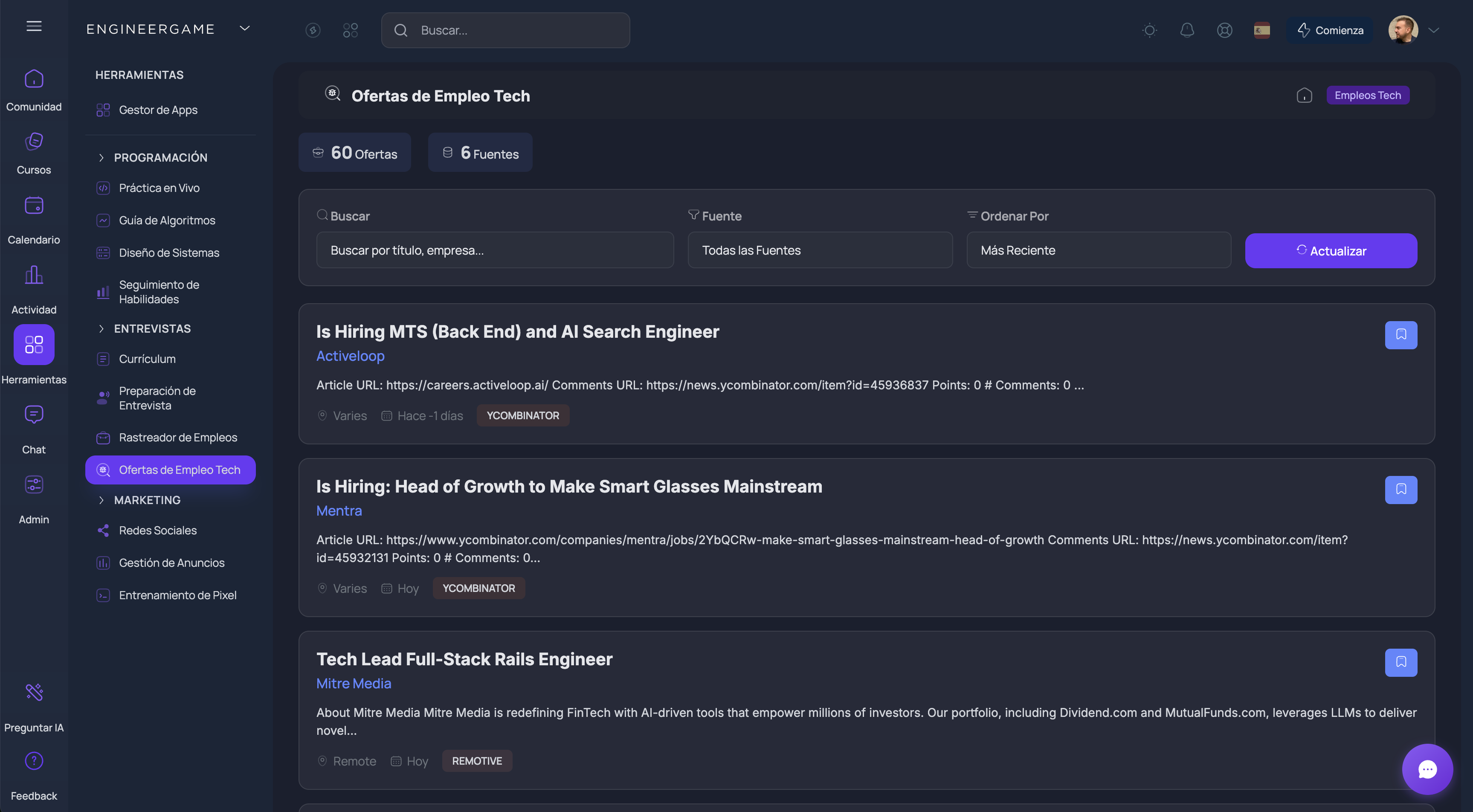Focus the Buscar por título search field
This screenshot has height=812, width=1473.
coord(495,250)
